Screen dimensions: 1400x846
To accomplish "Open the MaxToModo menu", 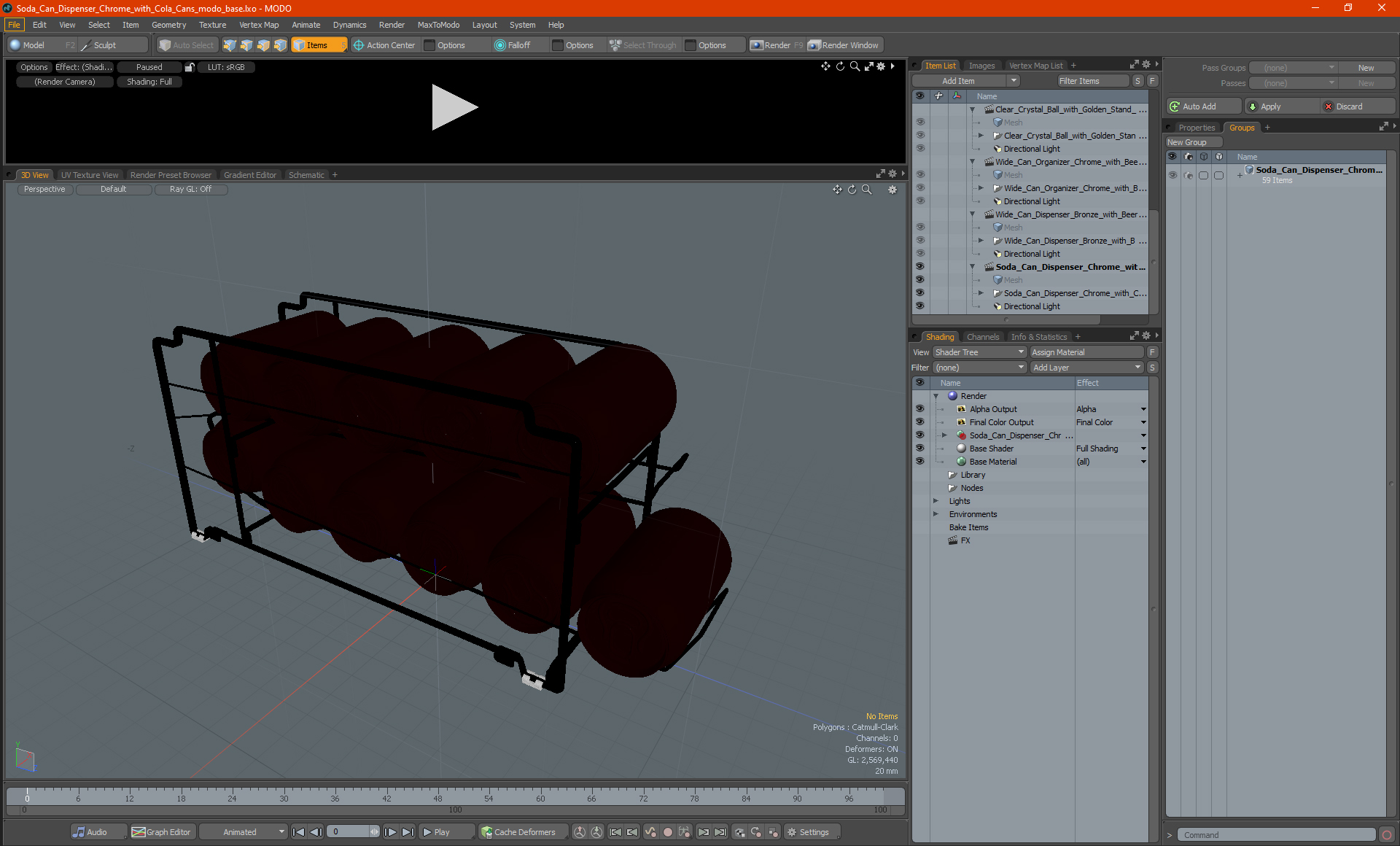I will 438,25.
